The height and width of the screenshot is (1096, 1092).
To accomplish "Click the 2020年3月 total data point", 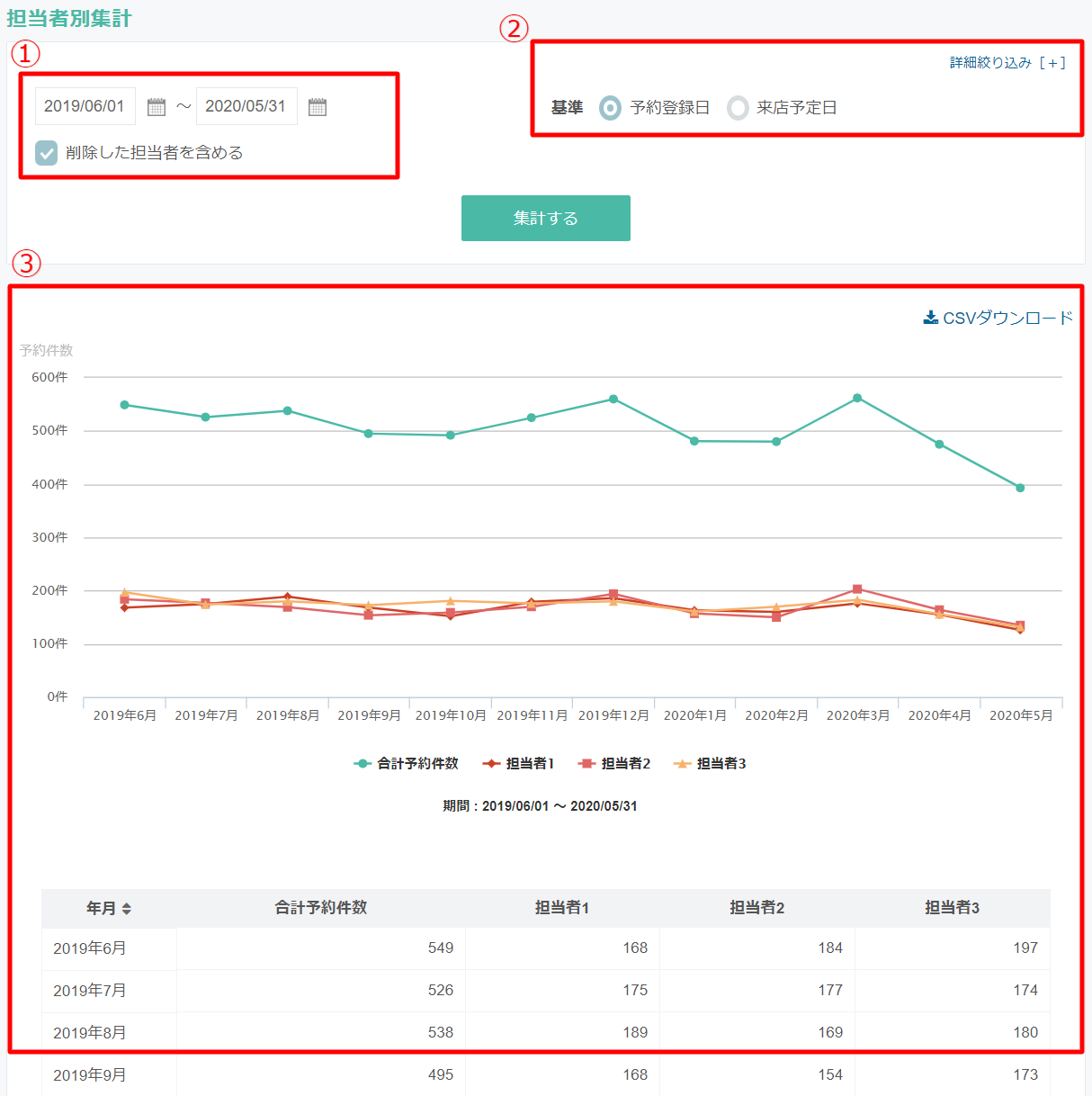I will (857, 398).
